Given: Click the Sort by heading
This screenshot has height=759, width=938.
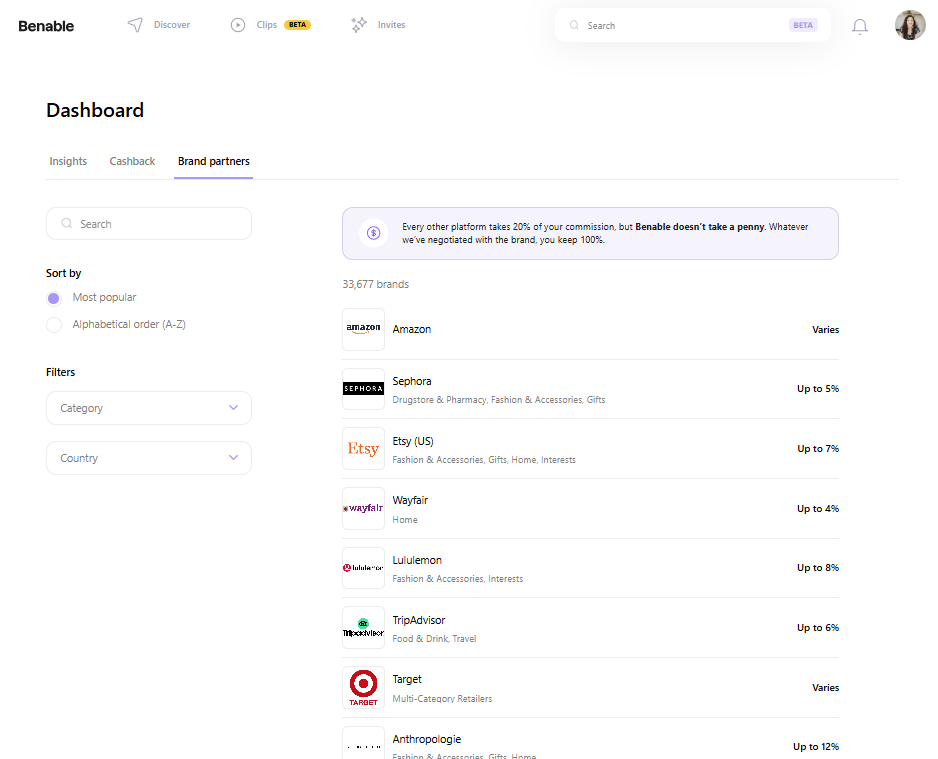Looking at the screenshot, I should [63, 273].
